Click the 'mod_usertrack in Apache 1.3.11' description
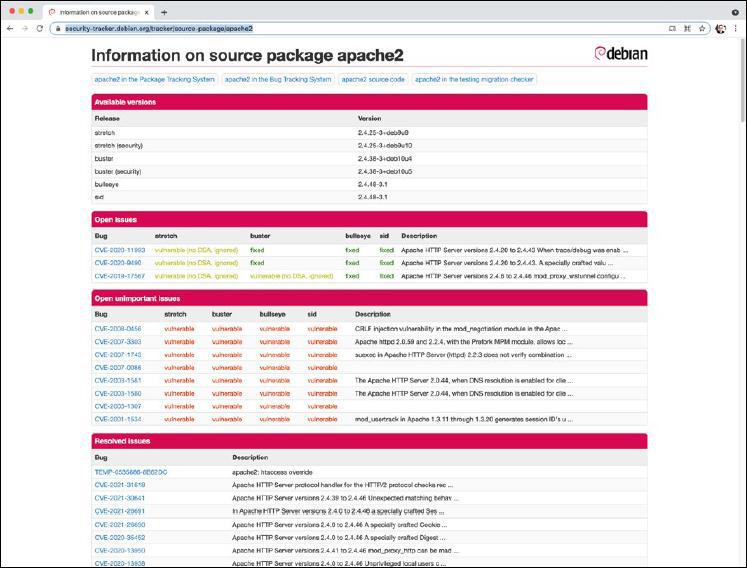 click(x=464, y=419)
